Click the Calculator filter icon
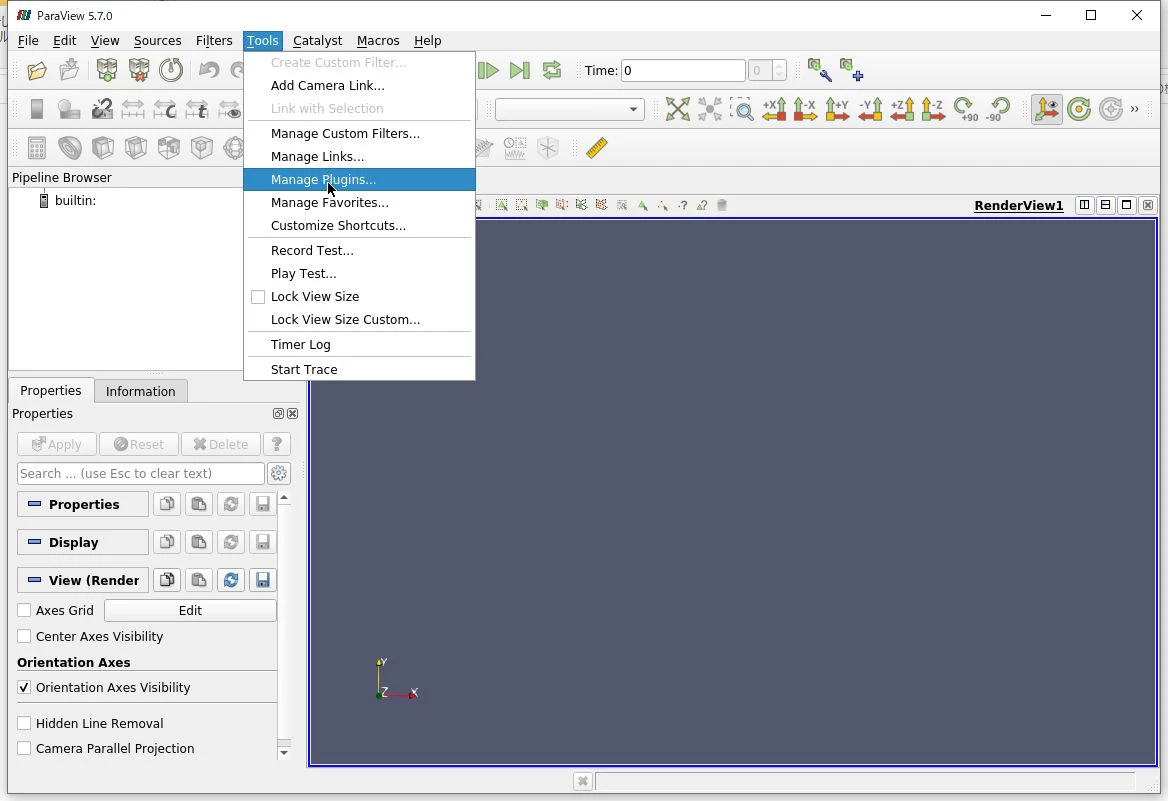 click(36, 148)
